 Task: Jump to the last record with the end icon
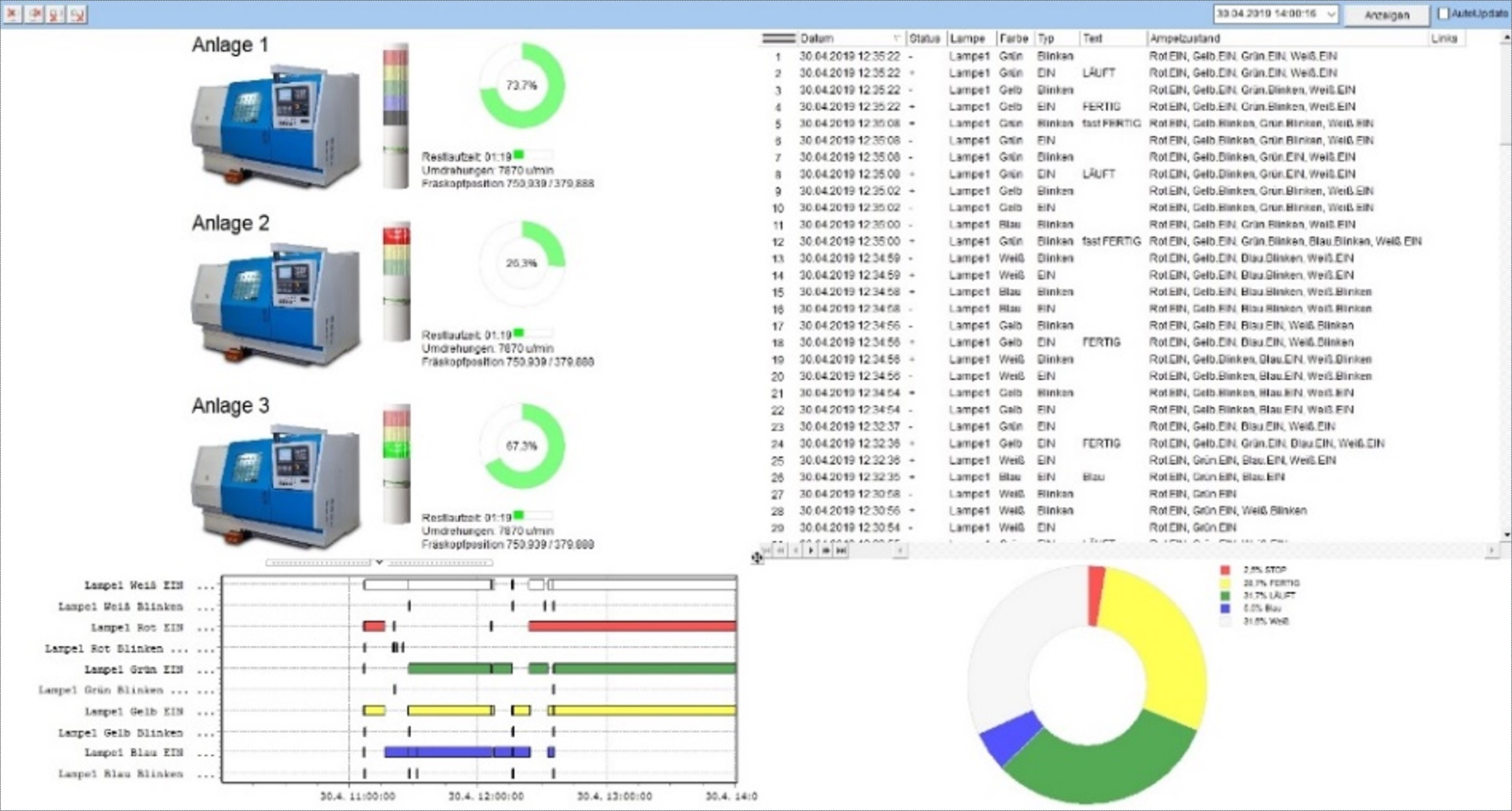pyautogui.click(x=840, y=551)
